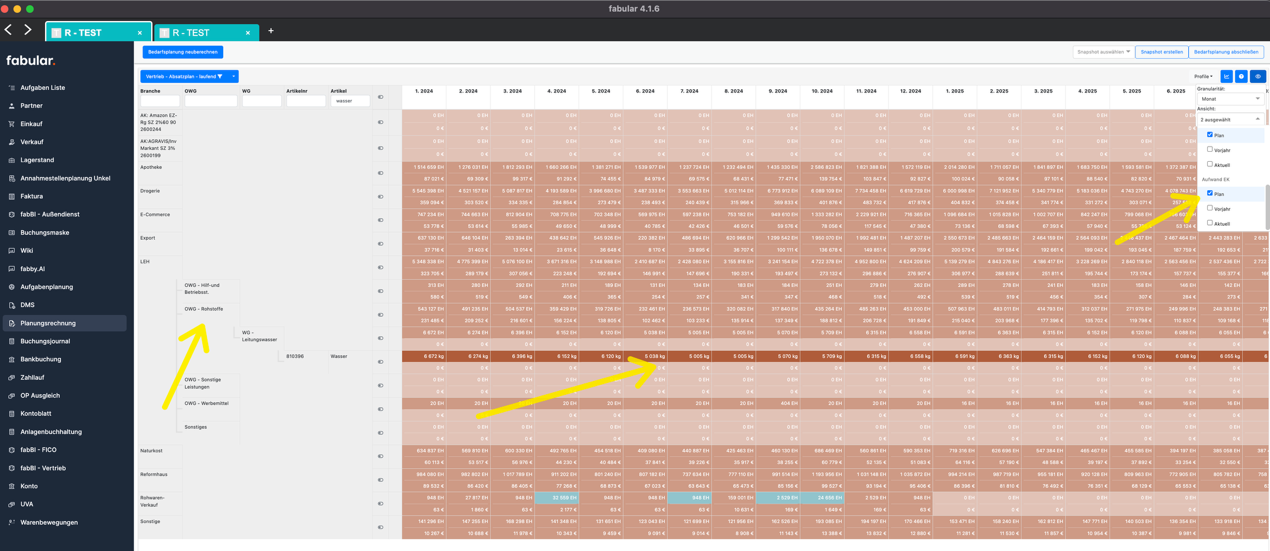The image size is (1270, 551).
Task: Click the chart icon button next to Profile
Action: pyautogui.click(x=1226, y=76)
